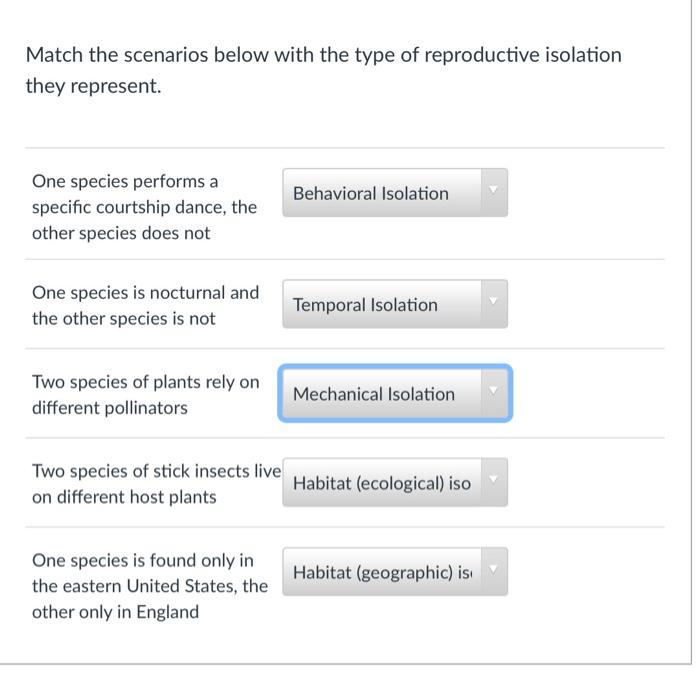Click the different pollinators scenario text
700x678 pixels.
tap(145, 395)
